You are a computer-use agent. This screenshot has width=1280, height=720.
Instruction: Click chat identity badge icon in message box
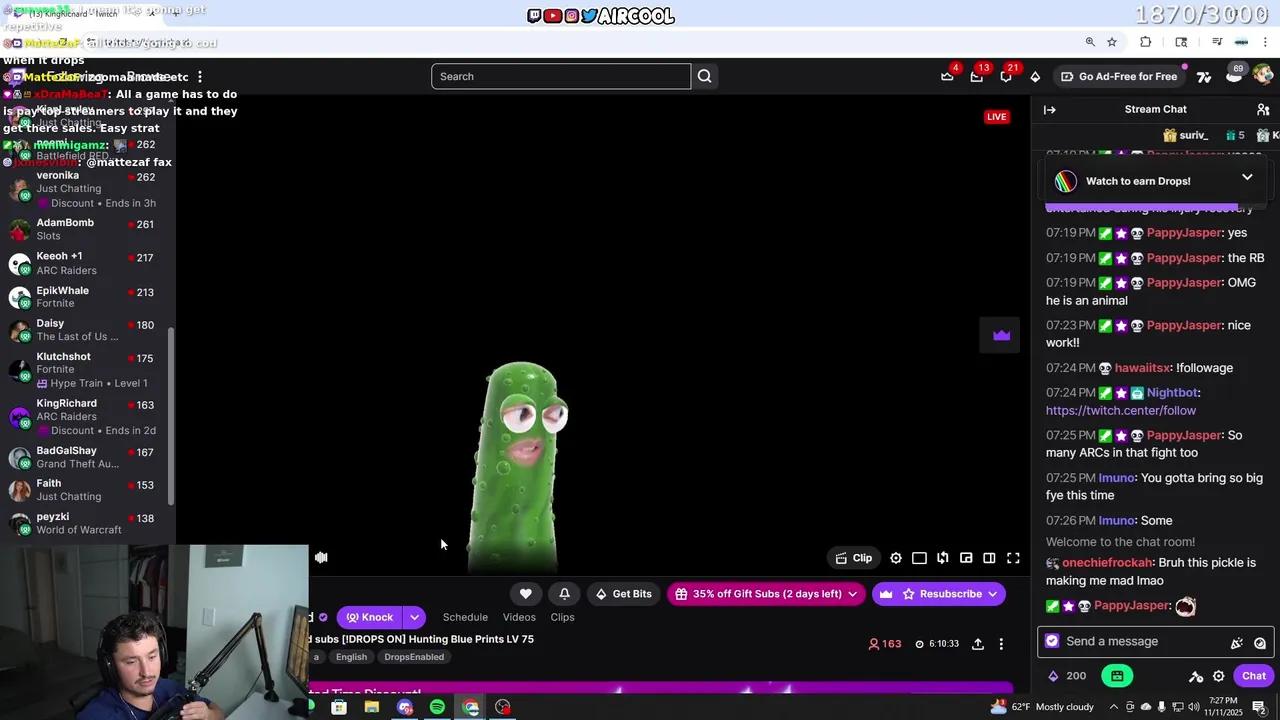(x=1051, y=641)
